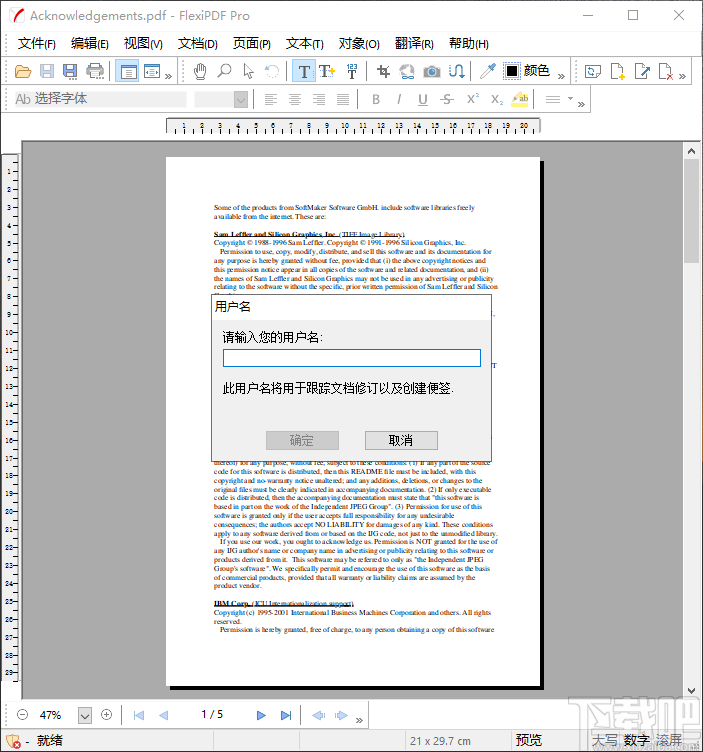703x752 pixels.
Task: Toggle Underline formatting
Action: point(422,99)
